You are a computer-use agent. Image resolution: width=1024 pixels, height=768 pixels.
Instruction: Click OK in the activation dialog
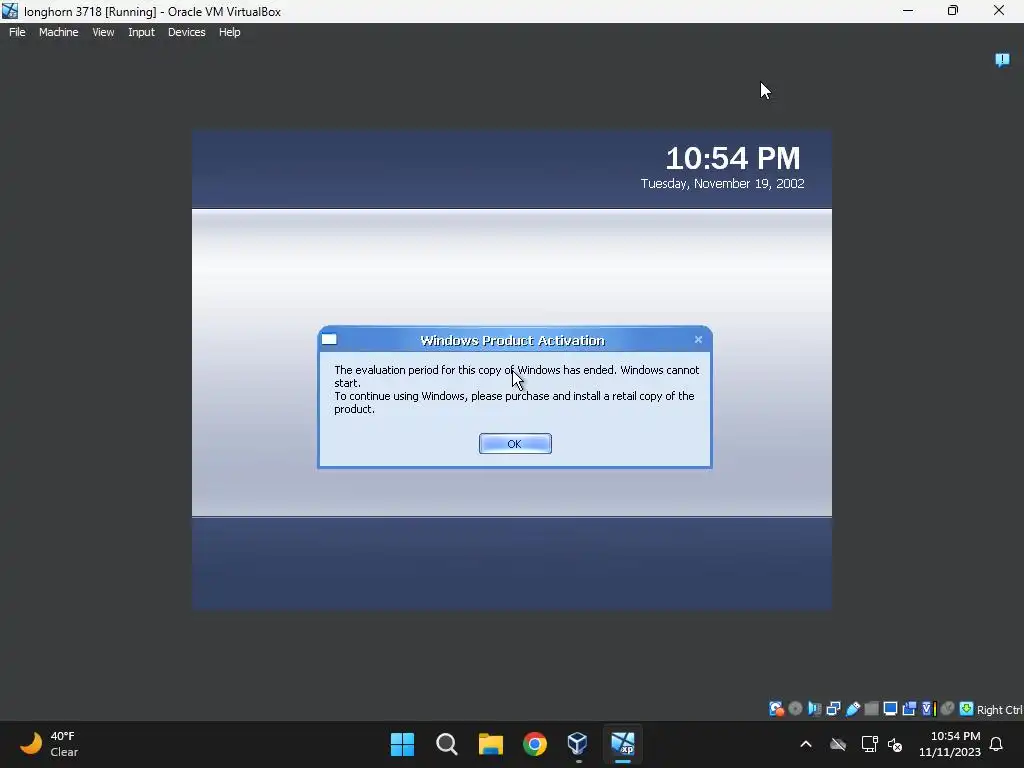515,443
